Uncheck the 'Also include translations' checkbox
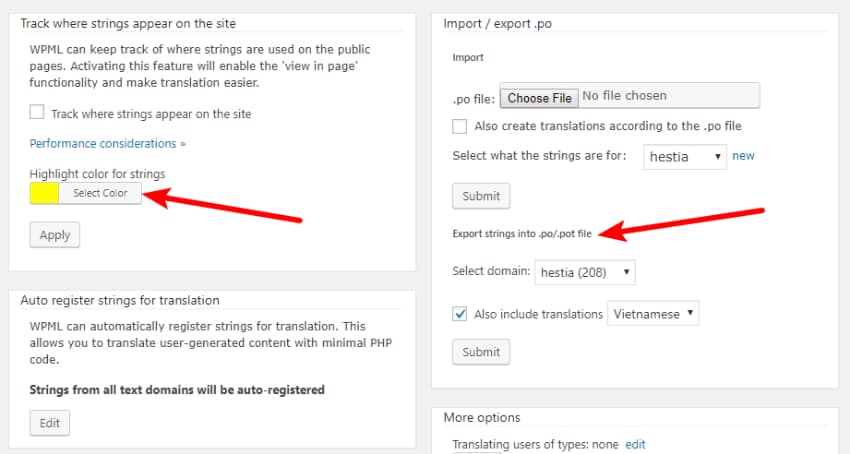The height and width of the screenshot is (454, 850). click(460, 314)
